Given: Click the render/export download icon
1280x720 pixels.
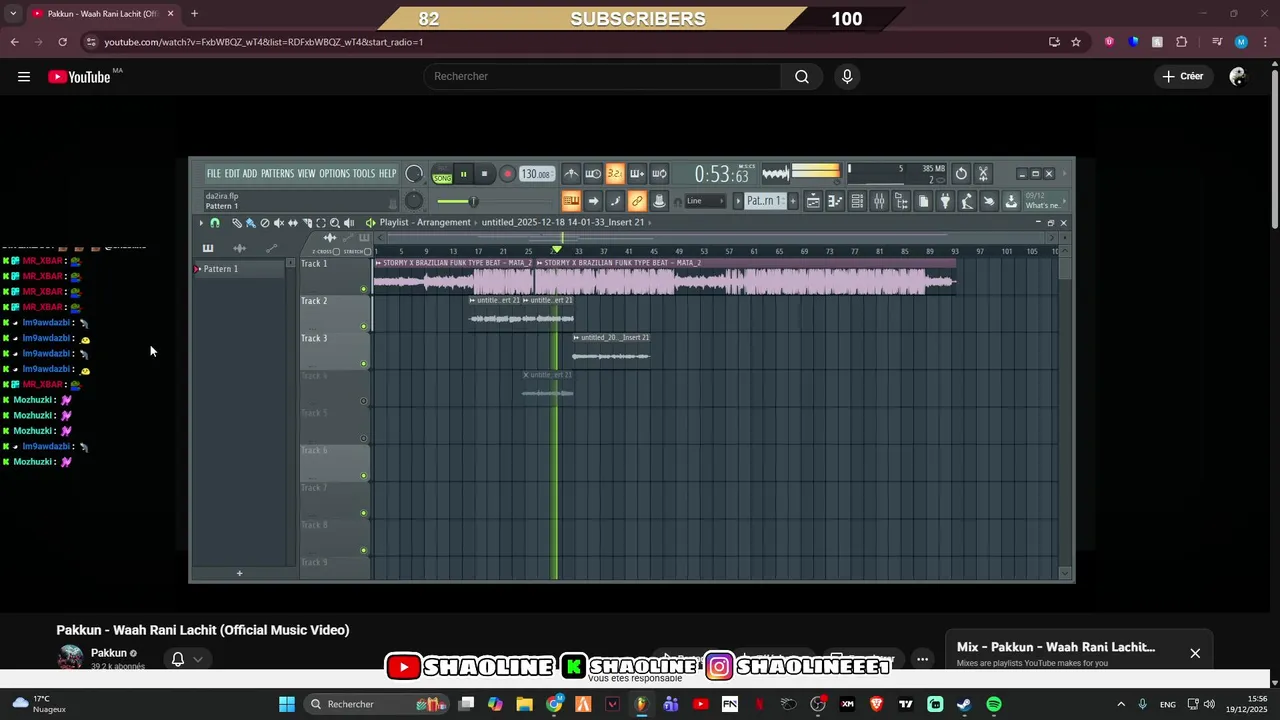Looking at the screenshot, I should point(1011,201).
